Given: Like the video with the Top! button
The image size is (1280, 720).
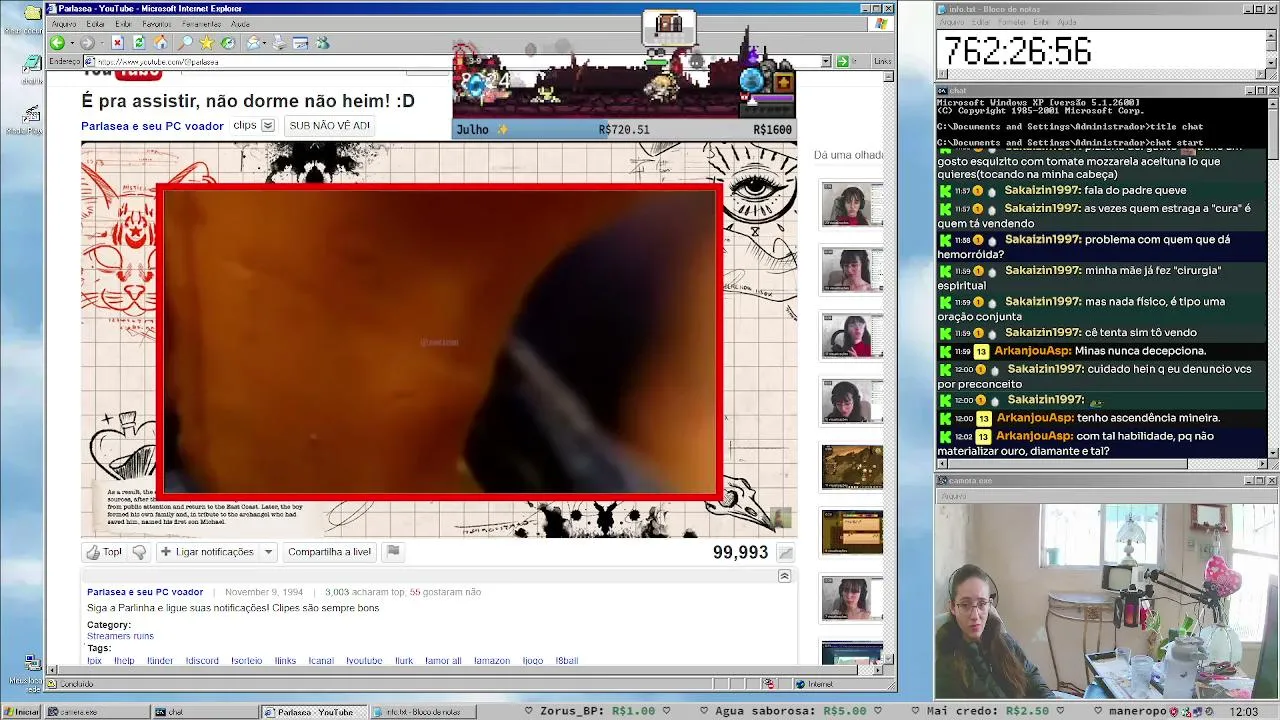Looking at the screenshot, I should tap(104, 552).
